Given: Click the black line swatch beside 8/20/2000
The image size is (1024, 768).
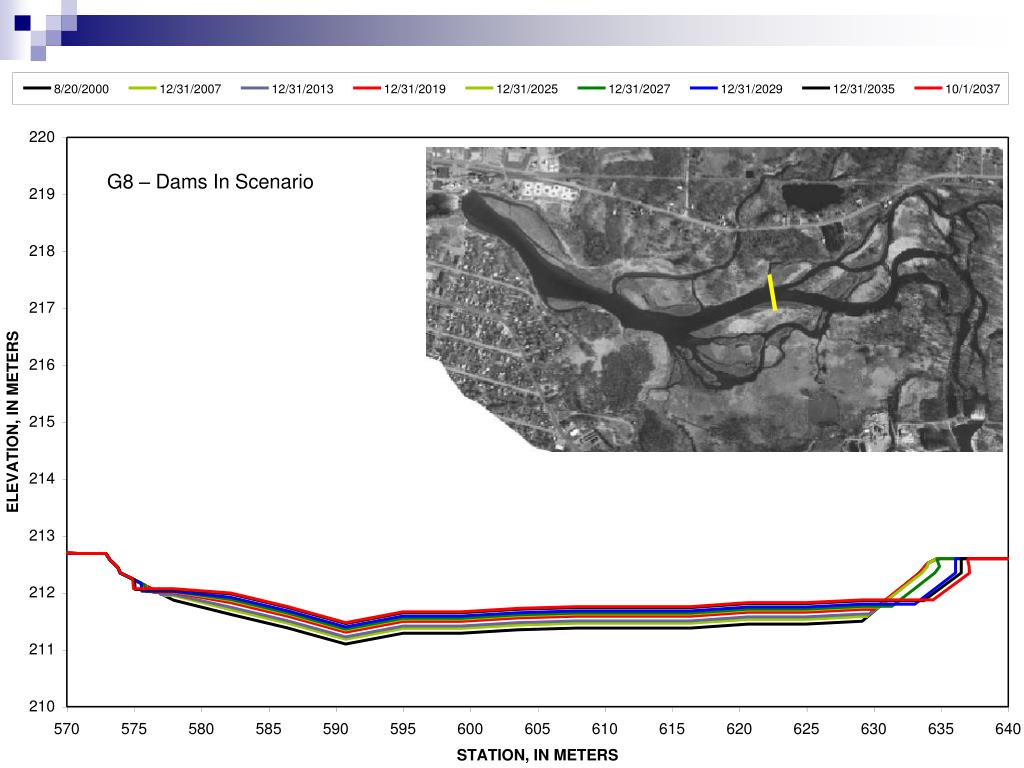Looking at the screenshot, I should coord(37,88).
